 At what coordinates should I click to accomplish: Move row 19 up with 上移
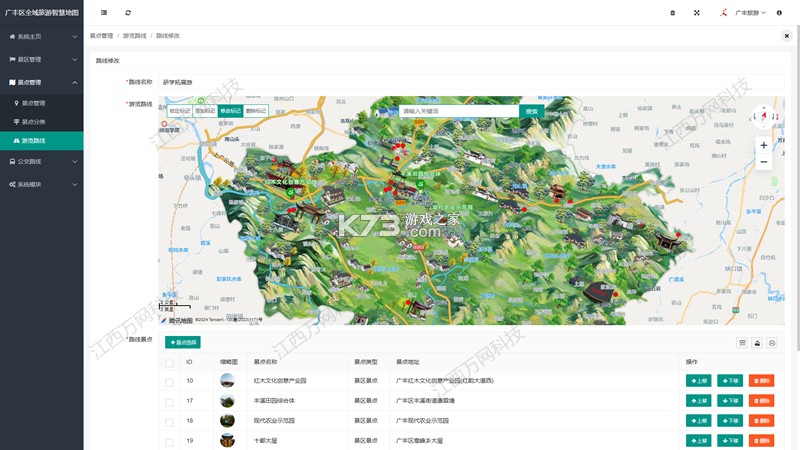point(698,440)
